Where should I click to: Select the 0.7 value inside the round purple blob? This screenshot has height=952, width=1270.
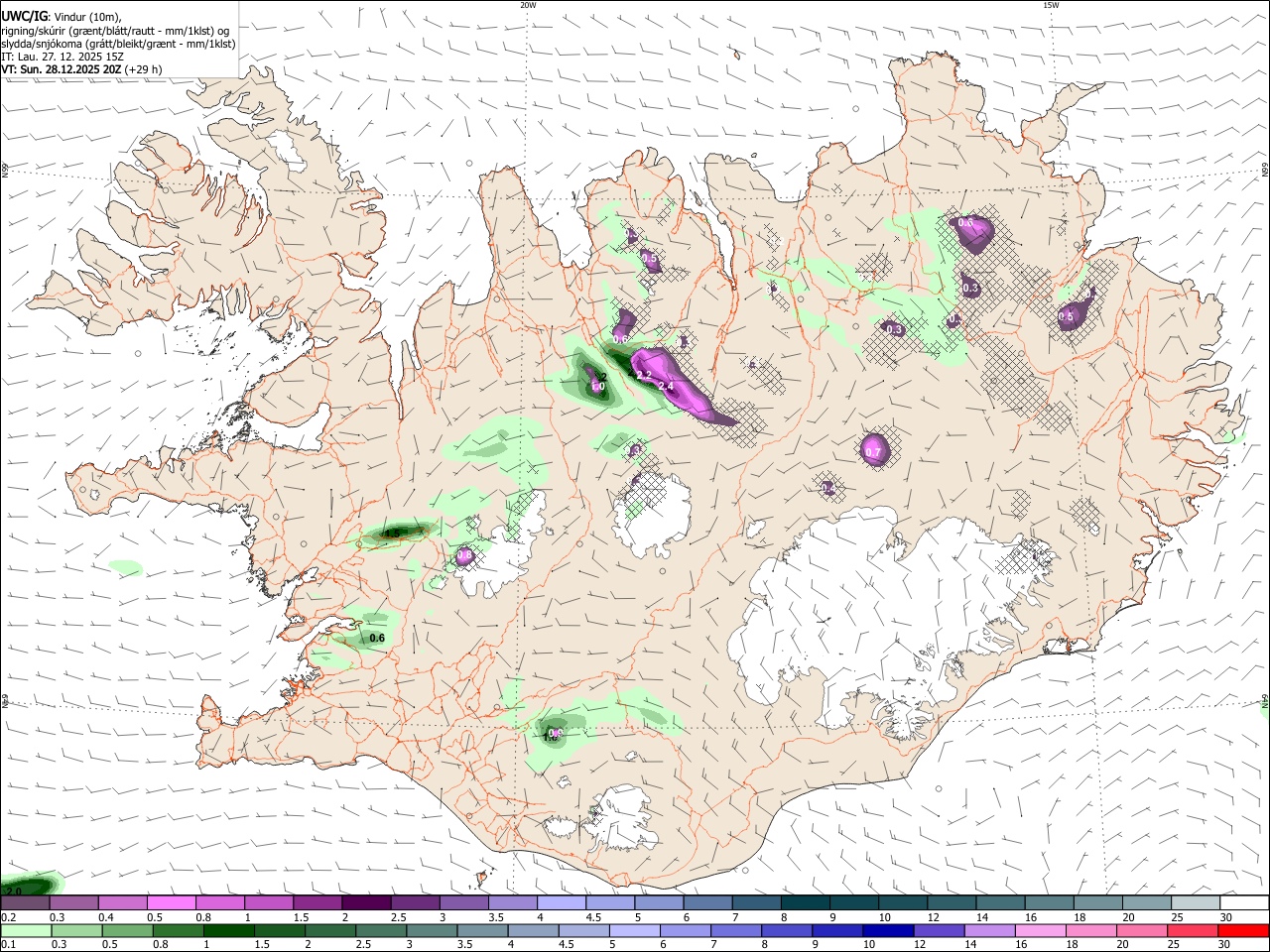873,452
